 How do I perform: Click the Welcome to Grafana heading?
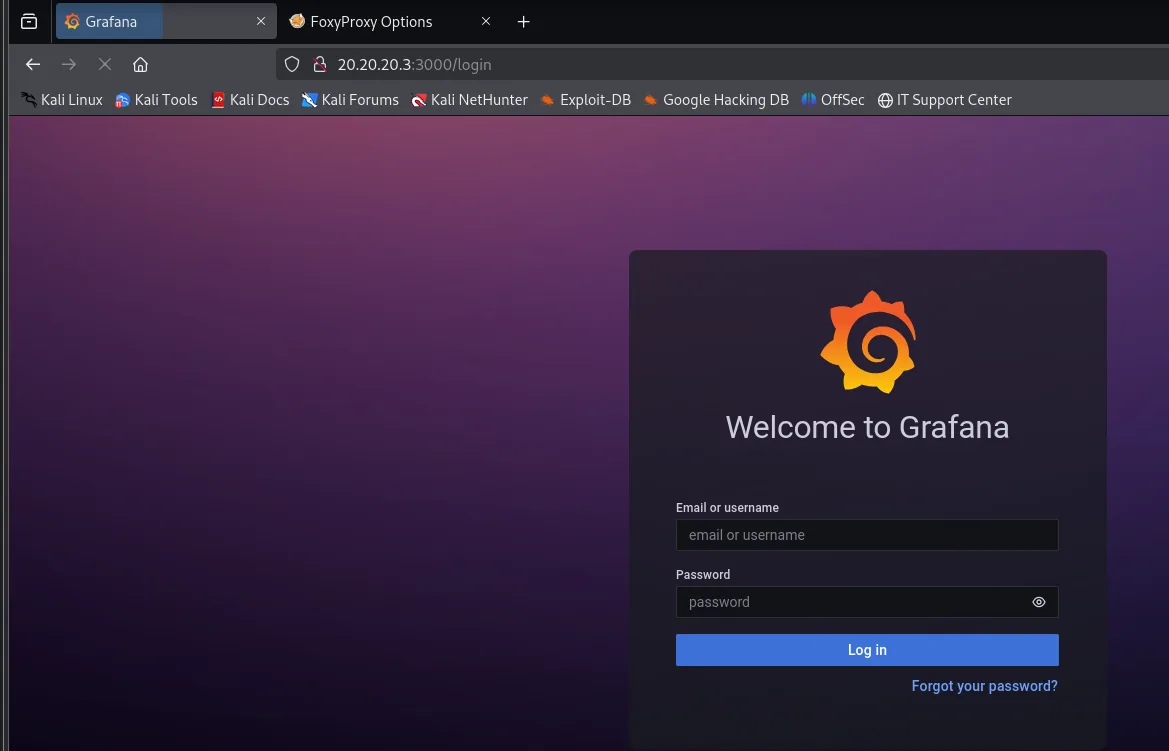(867, 427)
